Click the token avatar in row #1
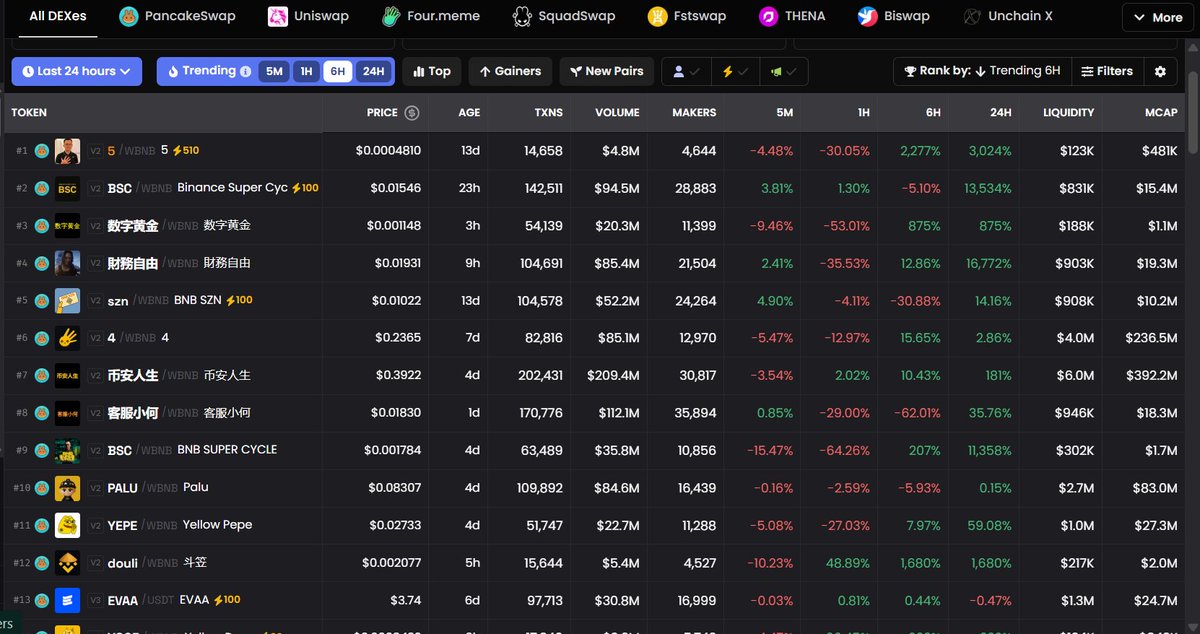The width and height of the screenshot is (1200, 634). tap(67, 151)
